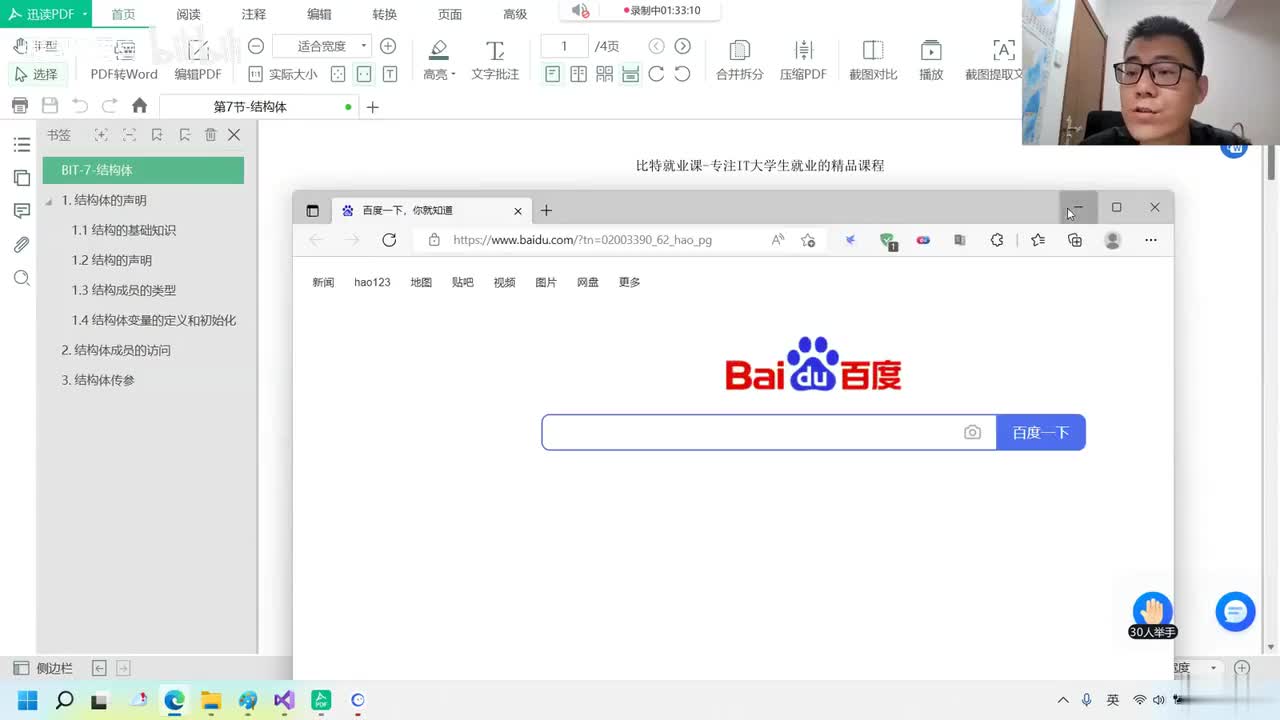The height and width of the screenshot is (720, 1280).
Task: Click the 百度一下 search button
Action: [1041, 432]
